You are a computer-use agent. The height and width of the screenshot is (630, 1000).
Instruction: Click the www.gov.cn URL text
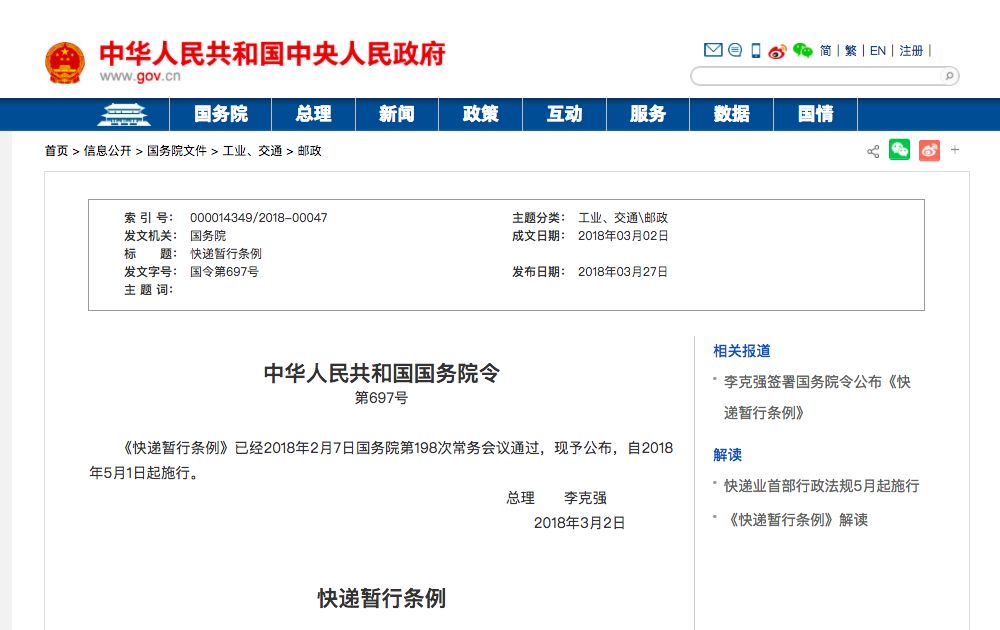pyautogui.click(x=140, y=76)
